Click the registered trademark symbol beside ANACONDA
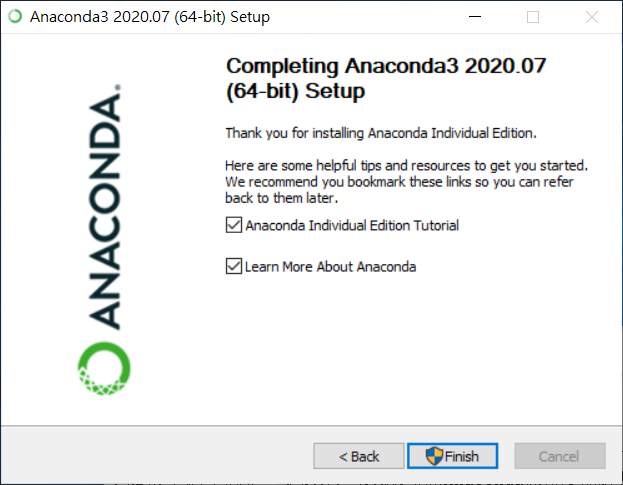The width and height of the screenshot is (623, 485). coord(118,87)
